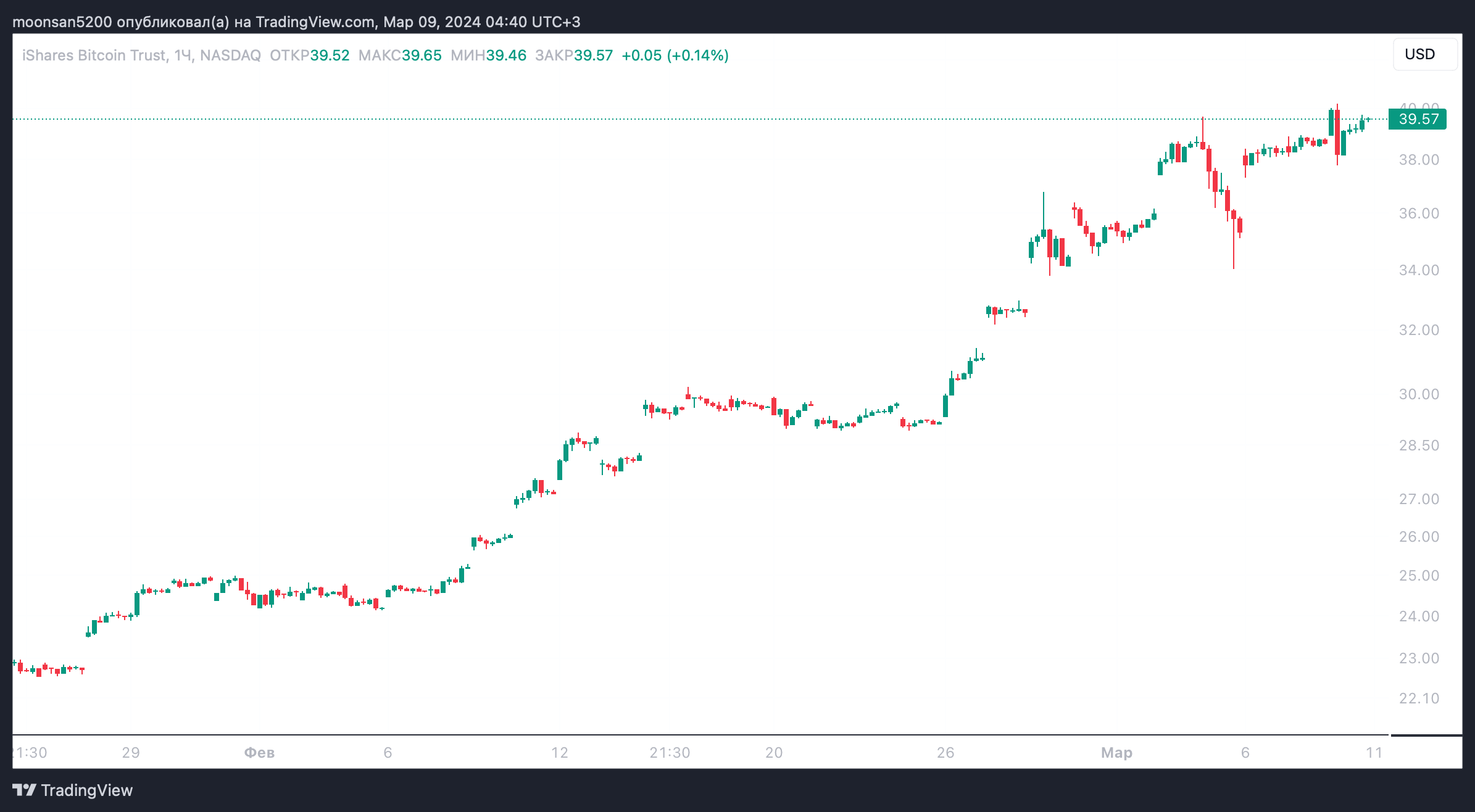
Task: Click the 12 date label on time axis
Action: click(x=559, y=753)
